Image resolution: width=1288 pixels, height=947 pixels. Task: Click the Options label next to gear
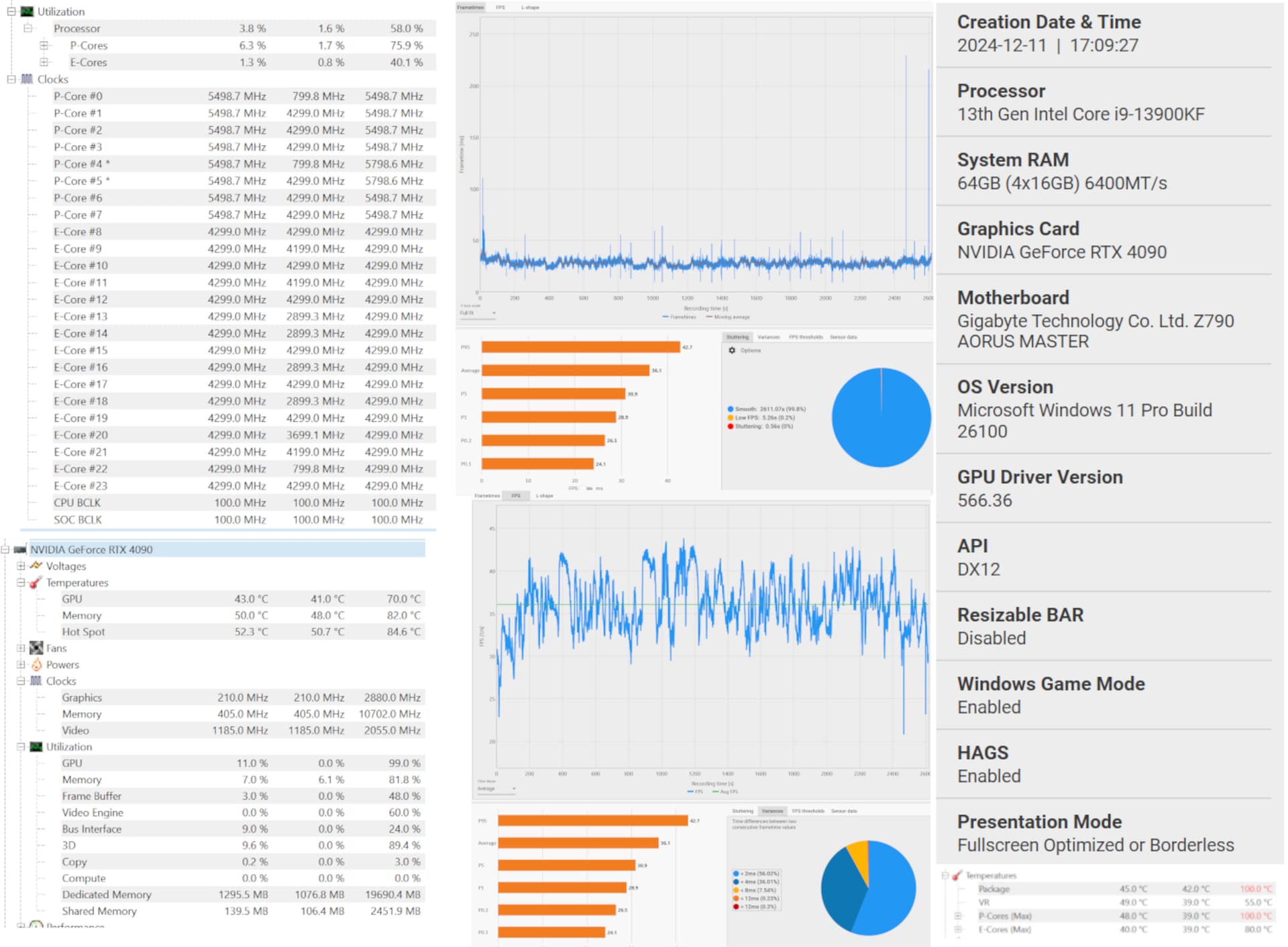[751, 350]
